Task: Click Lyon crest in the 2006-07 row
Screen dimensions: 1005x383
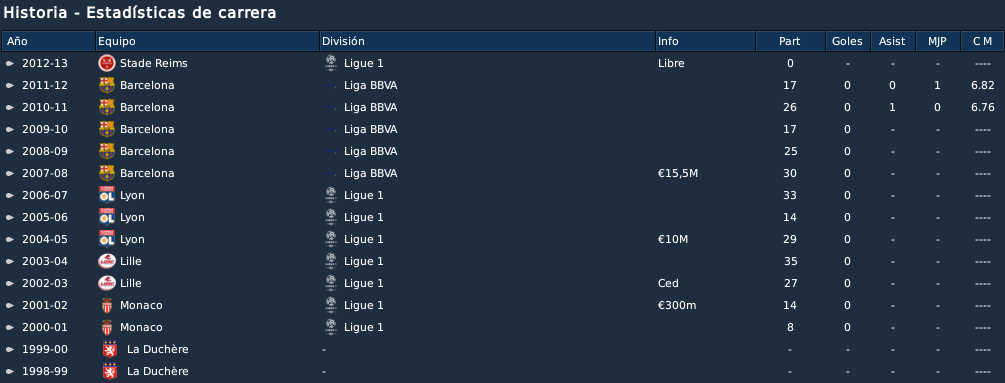Action: [106, 195]
